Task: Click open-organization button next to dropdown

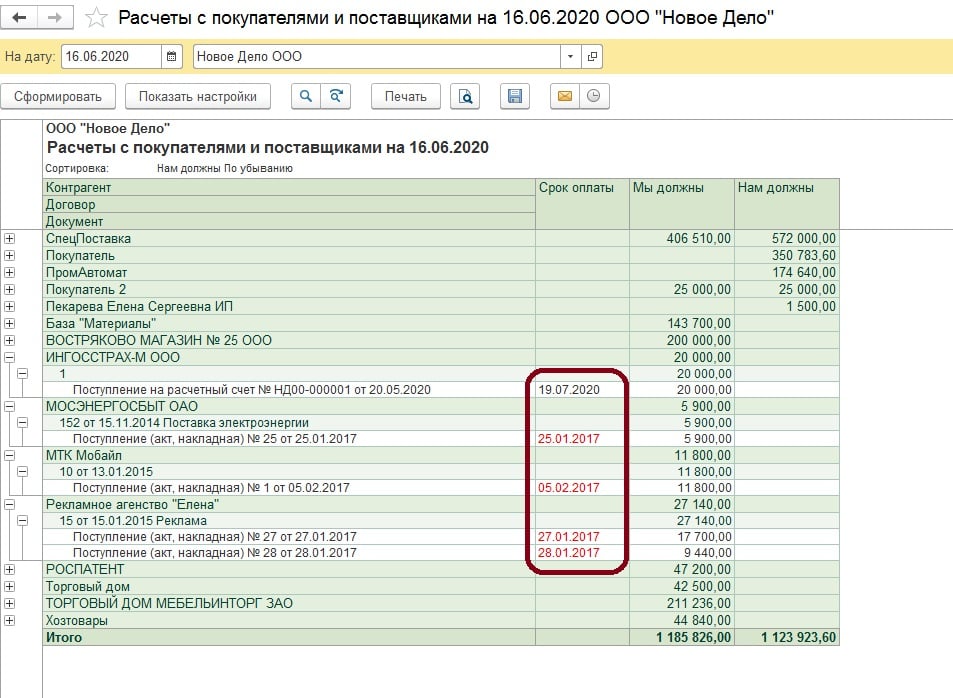Action: click(x=592, y=57)
